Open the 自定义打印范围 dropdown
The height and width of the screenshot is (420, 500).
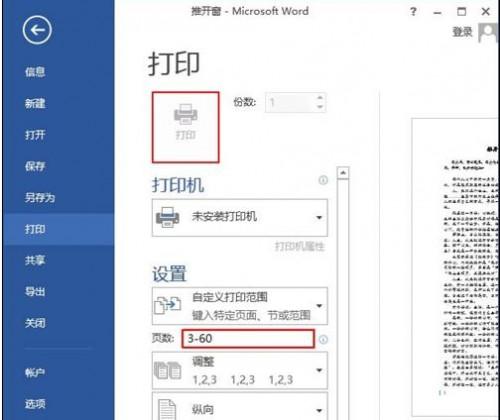coord(240,306)
